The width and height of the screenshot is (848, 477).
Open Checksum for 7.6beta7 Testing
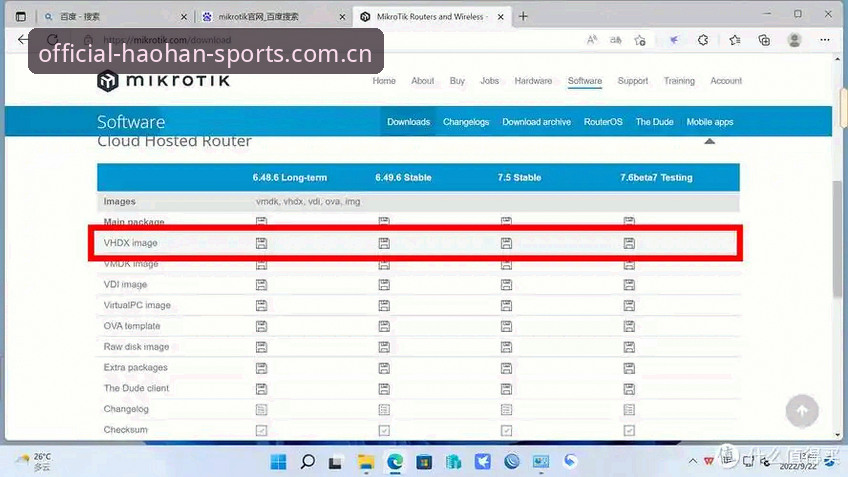(629, 430)
